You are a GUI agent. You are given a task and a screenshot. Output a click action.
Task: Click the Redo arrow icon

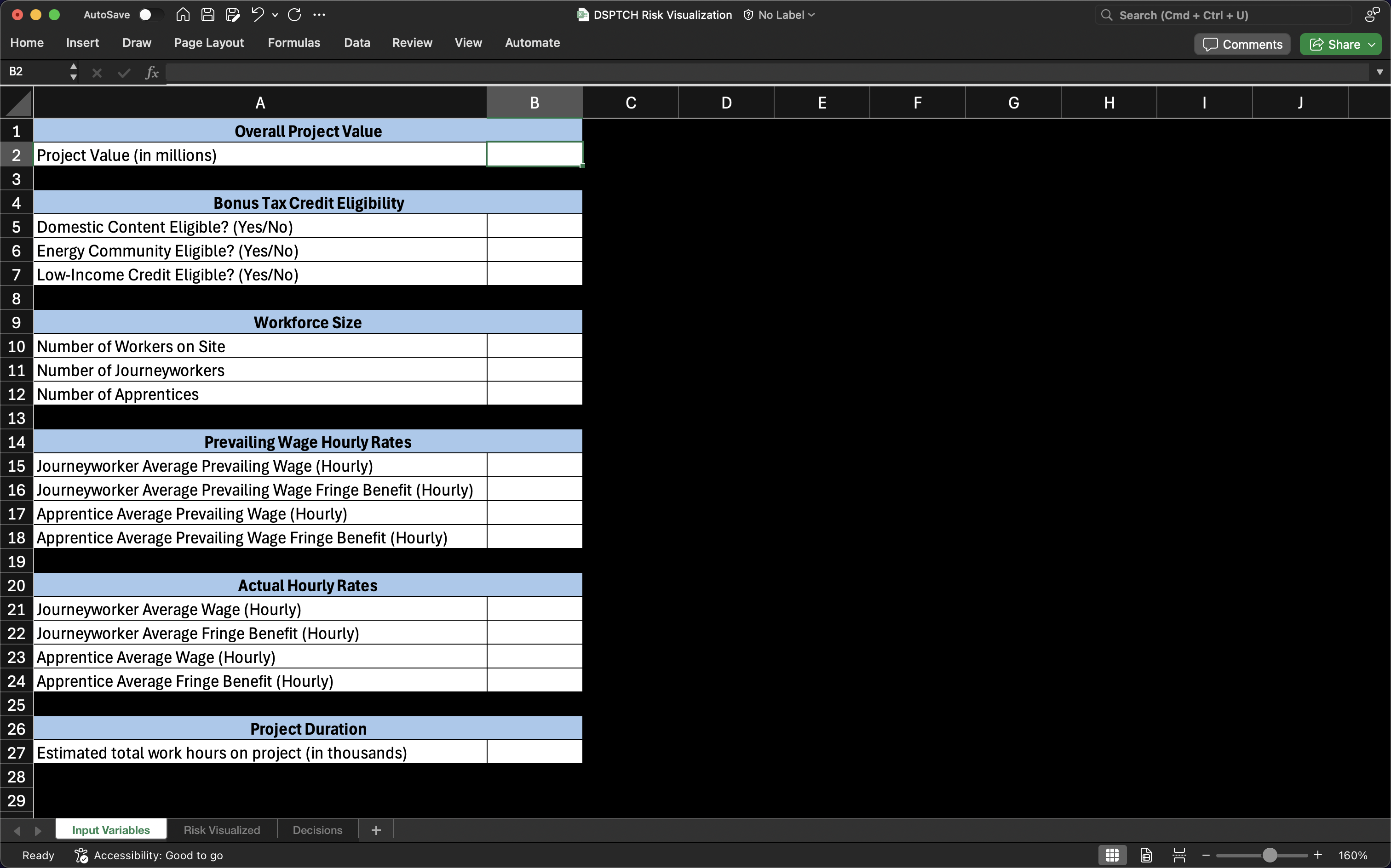pyautogui.click(x=296, y=14)
